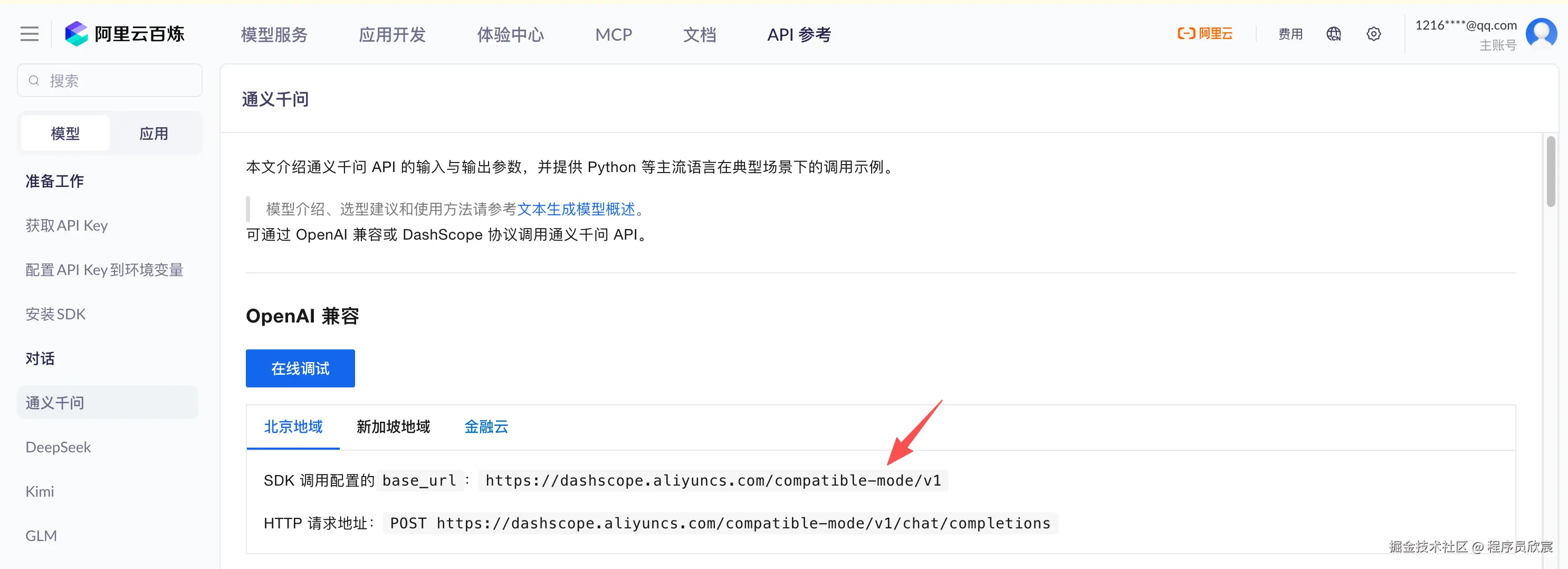Viewport: 1568px width, 569px height.
Task: Click the 通义千问 page title
Action: click(275, 99)
